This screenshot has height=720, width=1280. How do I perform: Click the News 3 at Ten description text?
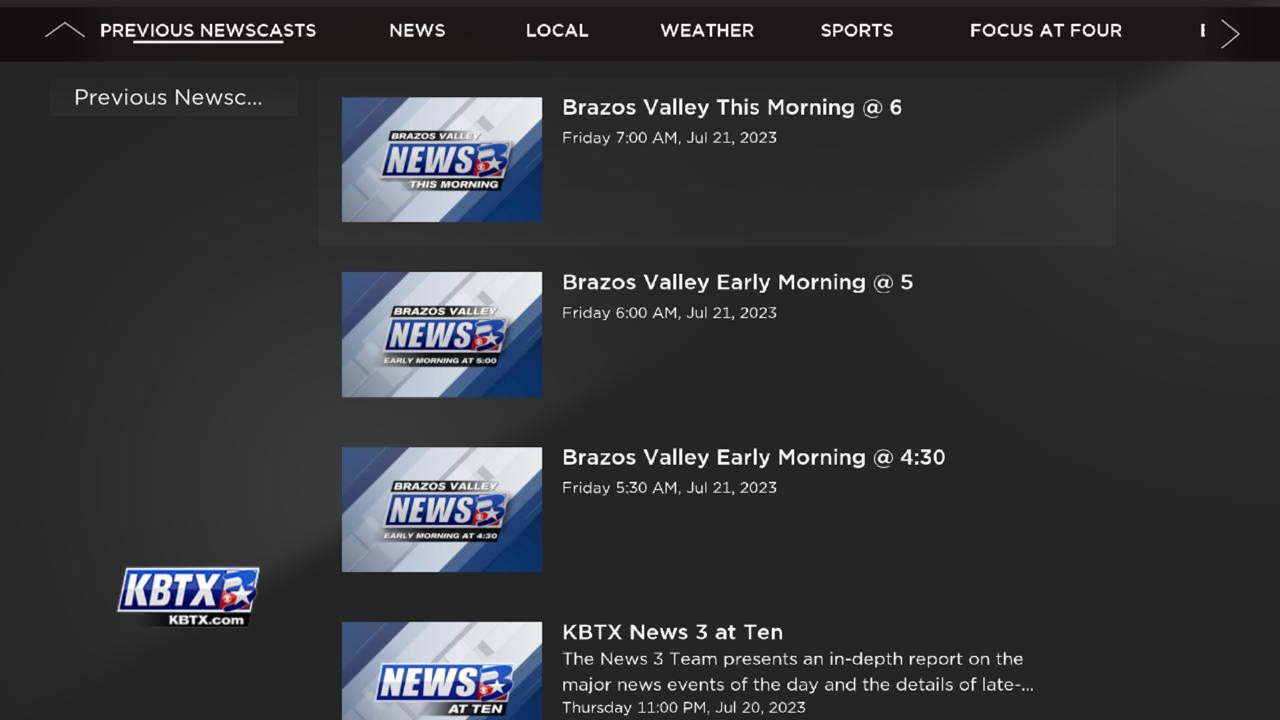point(798,672)
